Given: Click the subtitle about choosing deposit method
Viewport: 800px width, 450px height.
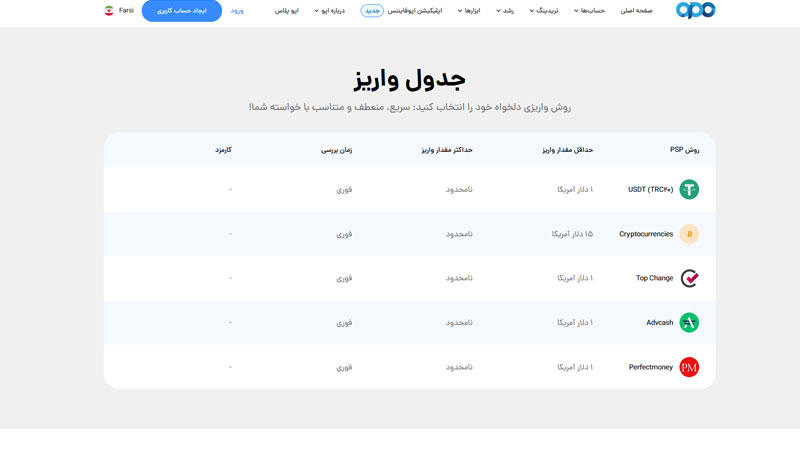Looking at the screenshot, I should [410, 107].
